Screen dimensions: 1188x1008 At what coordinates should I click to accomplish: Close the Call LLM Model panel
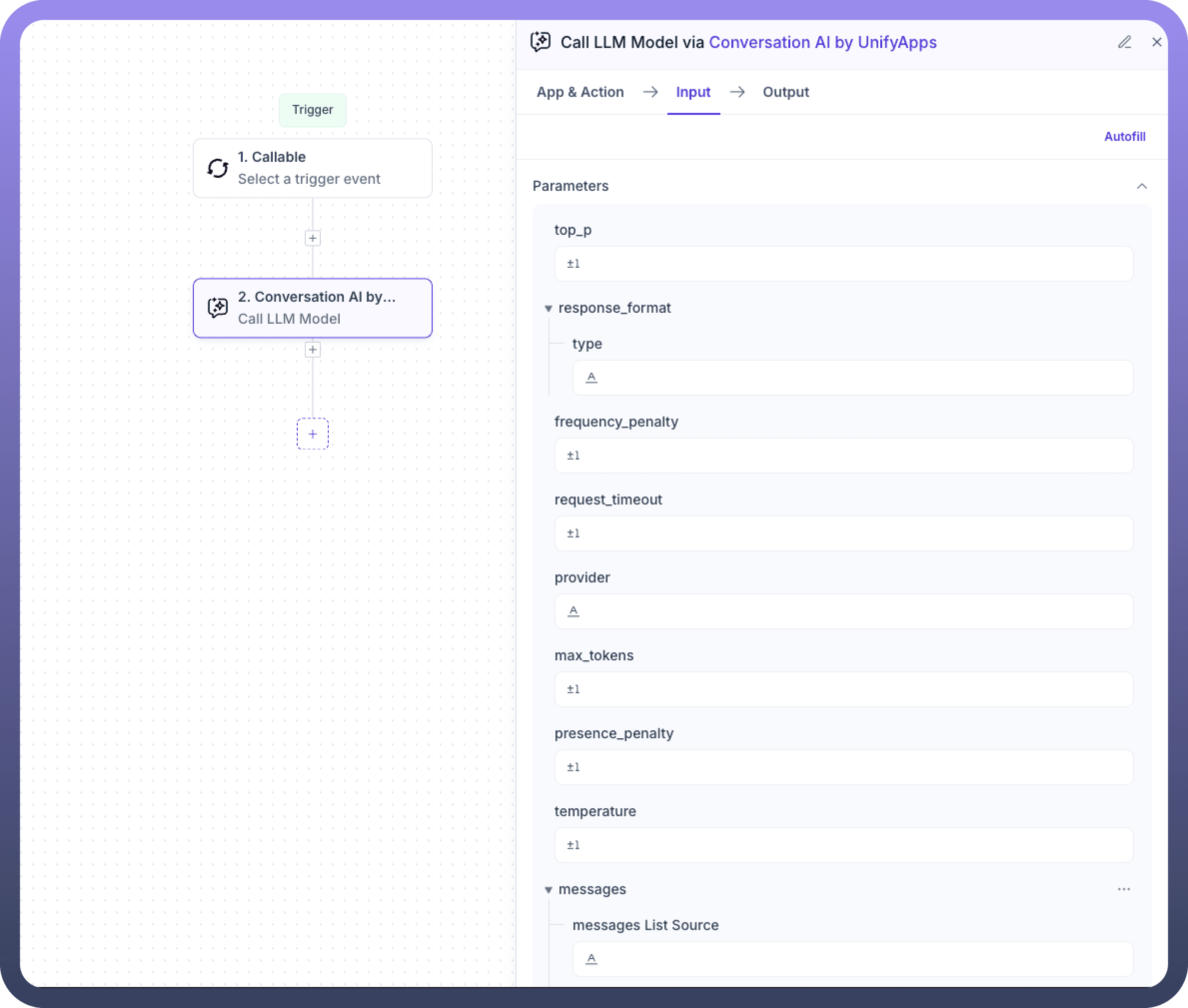1157,42
